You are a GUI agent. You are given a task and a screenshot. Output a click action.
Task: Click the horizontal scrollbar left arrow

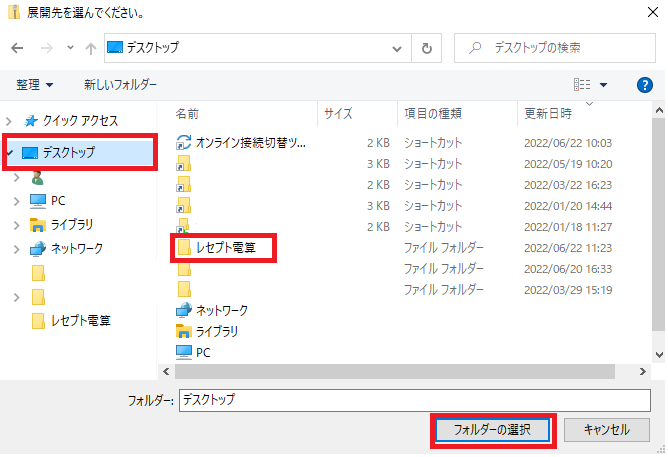[166, 372]
